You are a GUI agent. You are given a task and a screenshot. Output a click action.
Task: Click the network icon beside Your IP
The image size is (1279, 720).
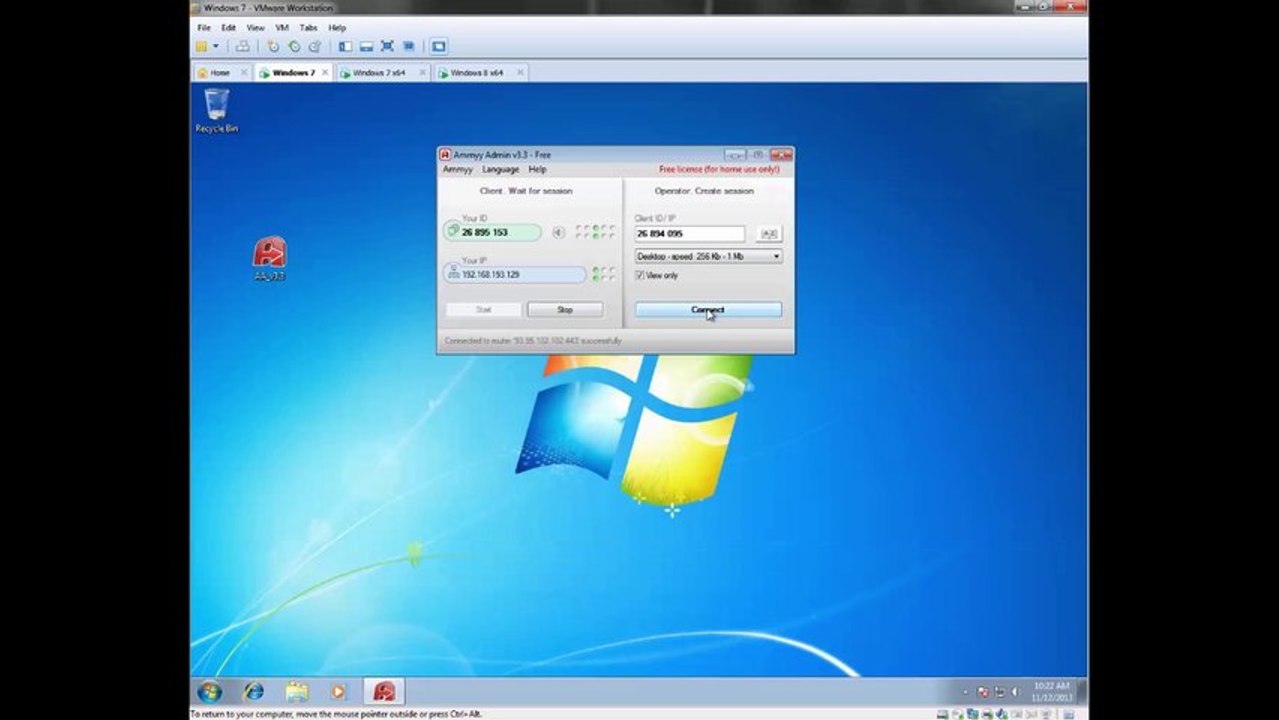pyautogui.click(x=454, y=274)
